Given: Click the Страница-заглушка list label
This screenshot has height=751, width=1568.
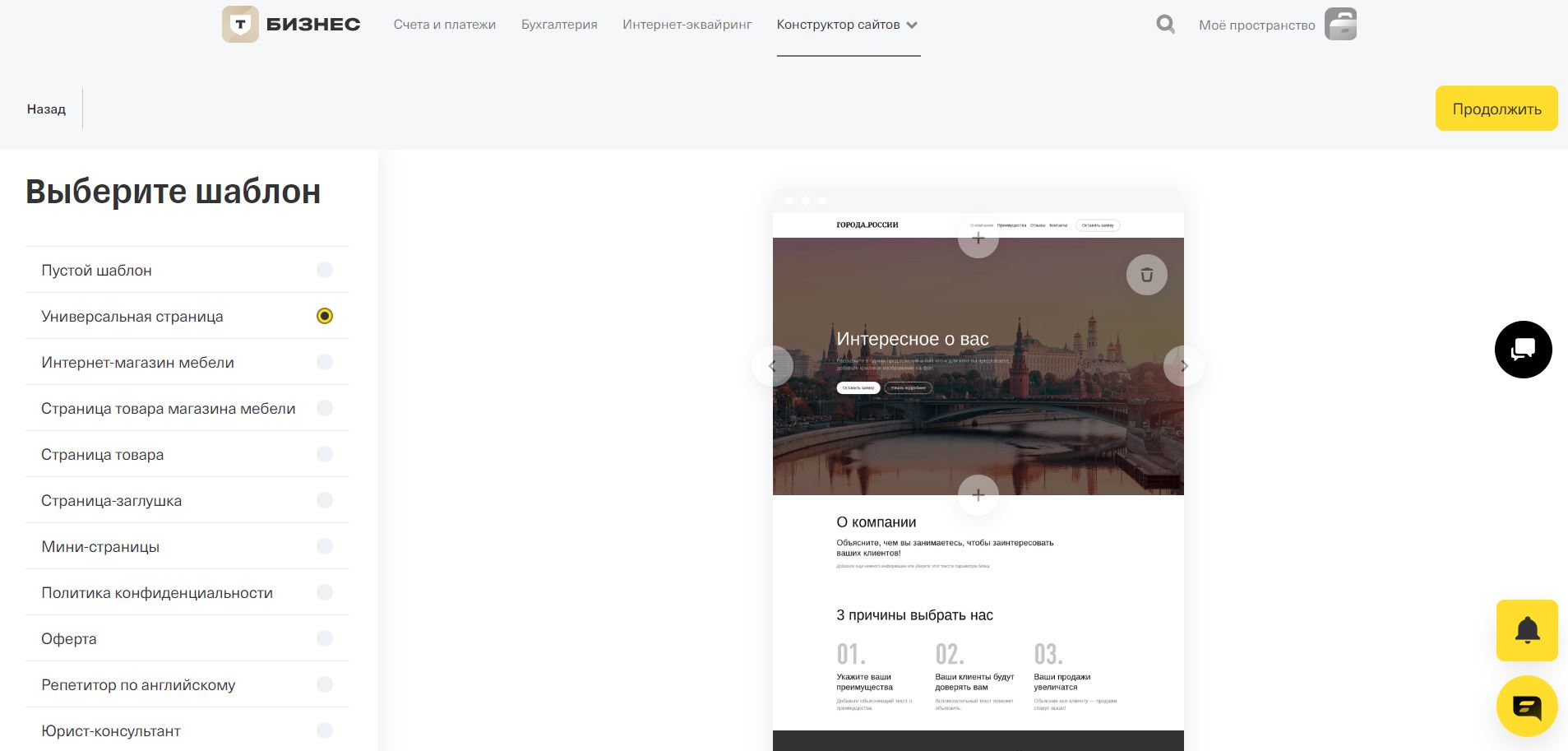Looking at the screenshot, I should pyautogui.click(x=111, y=501).
